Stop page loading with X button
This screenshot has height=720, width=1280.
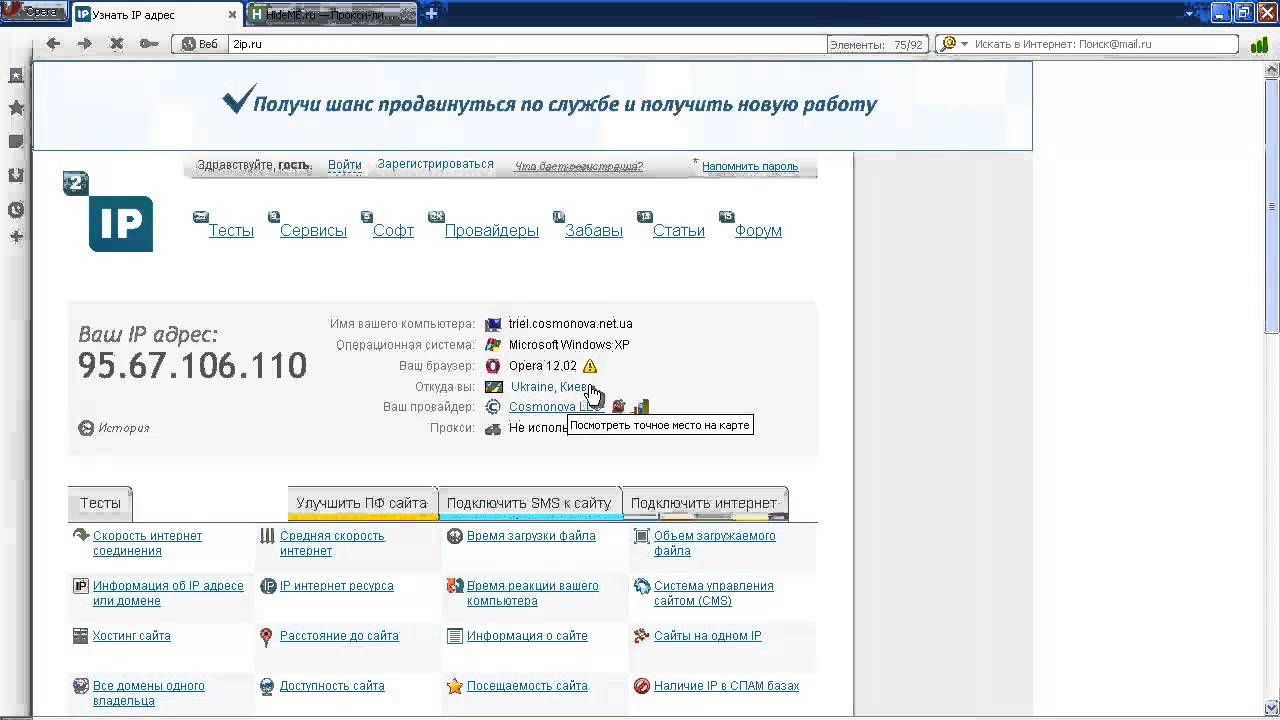[116, 44]
